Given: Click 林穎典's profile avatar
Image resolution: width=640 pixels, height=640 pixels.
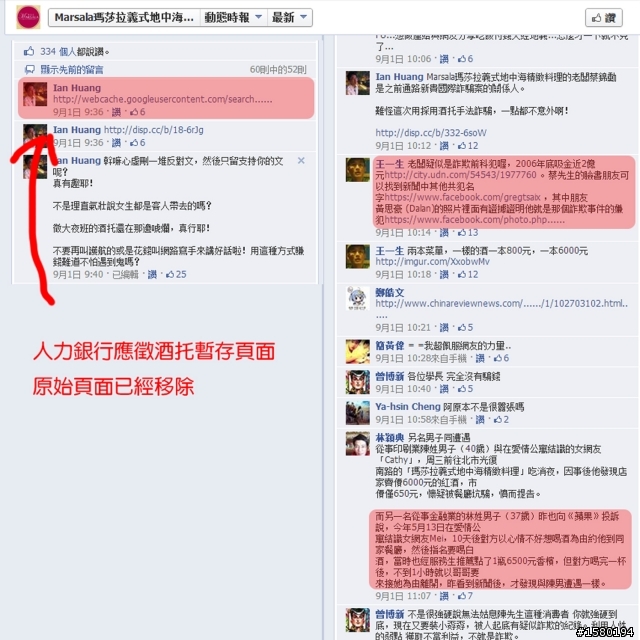Looking at the screenshot, I should 358,444.
